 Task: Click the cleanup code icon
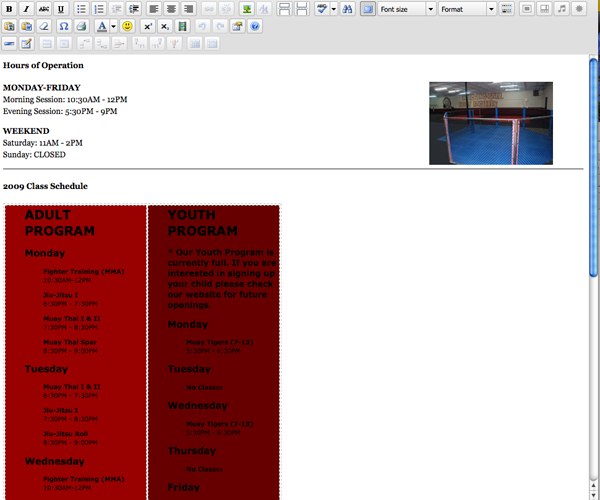click(x=264, y=9)
